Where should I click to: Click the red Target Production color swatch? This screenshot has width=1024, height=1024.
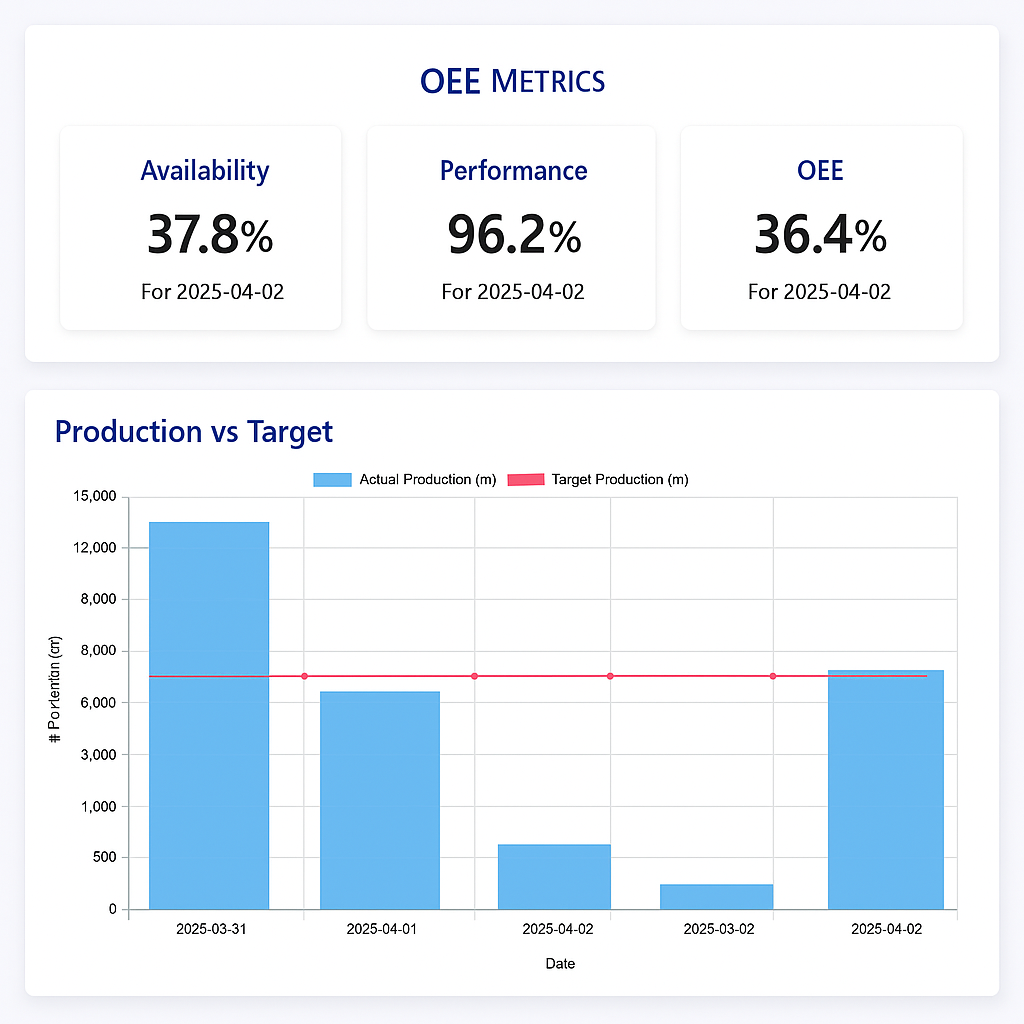527,479
